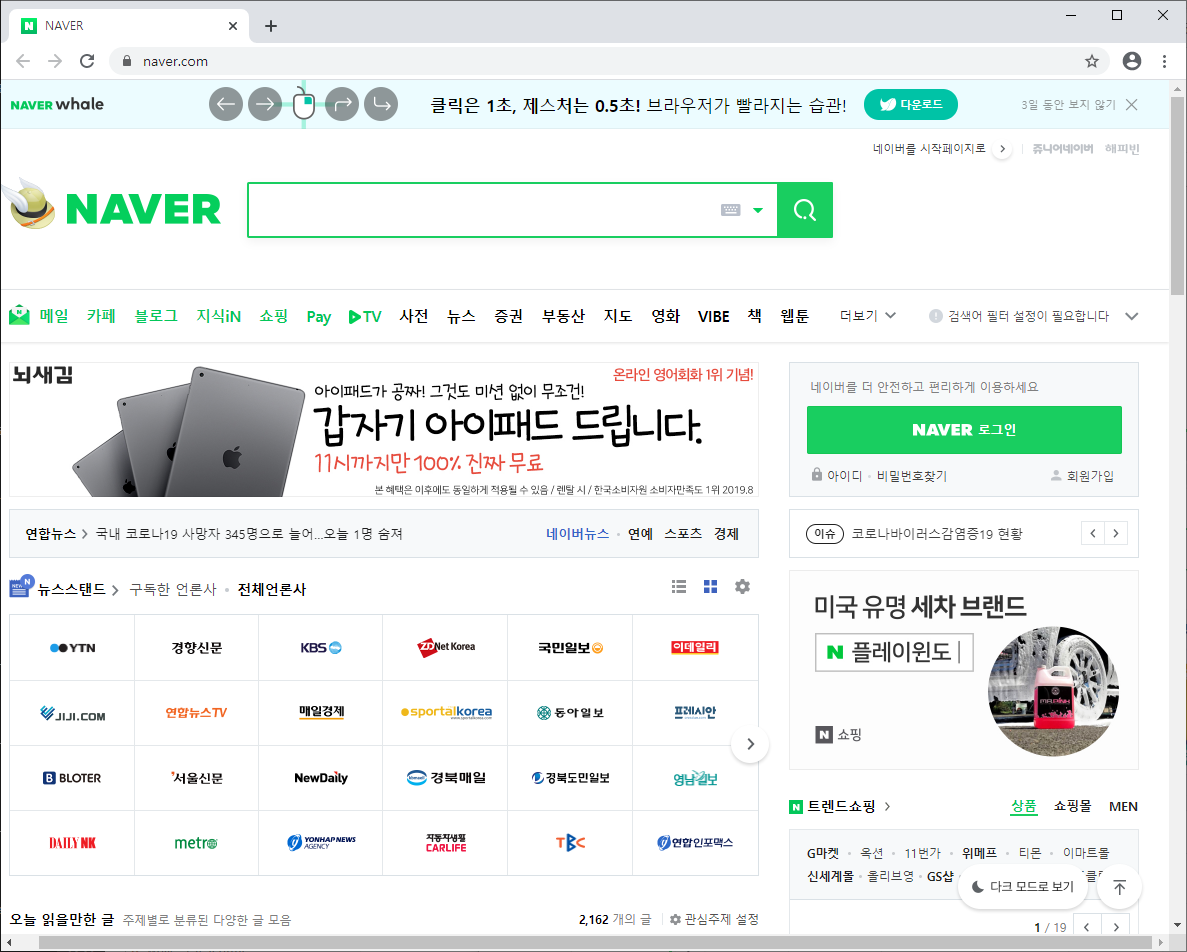Open the Chrome profile avatar icon

(1132, 61)
